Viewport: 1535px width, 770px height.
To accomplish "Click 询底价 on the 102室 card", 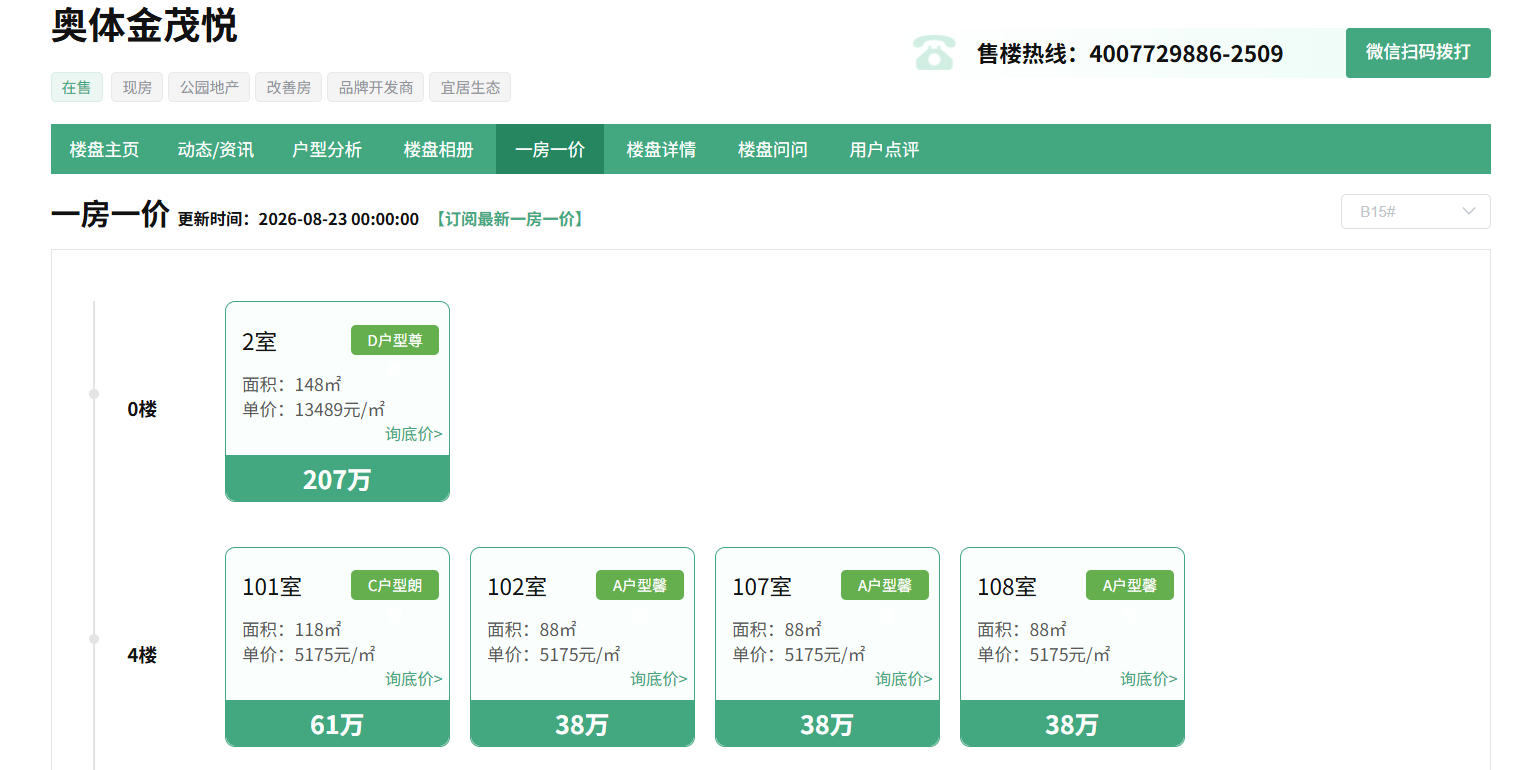I will click(659, 679).
